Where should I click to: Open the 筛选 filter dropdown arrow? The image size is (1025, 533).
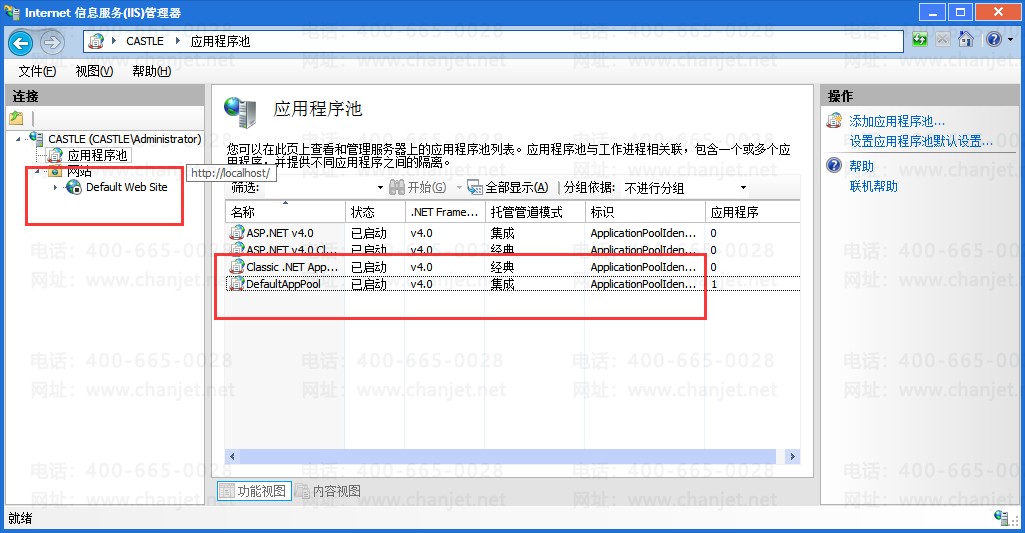coord(380,188)
